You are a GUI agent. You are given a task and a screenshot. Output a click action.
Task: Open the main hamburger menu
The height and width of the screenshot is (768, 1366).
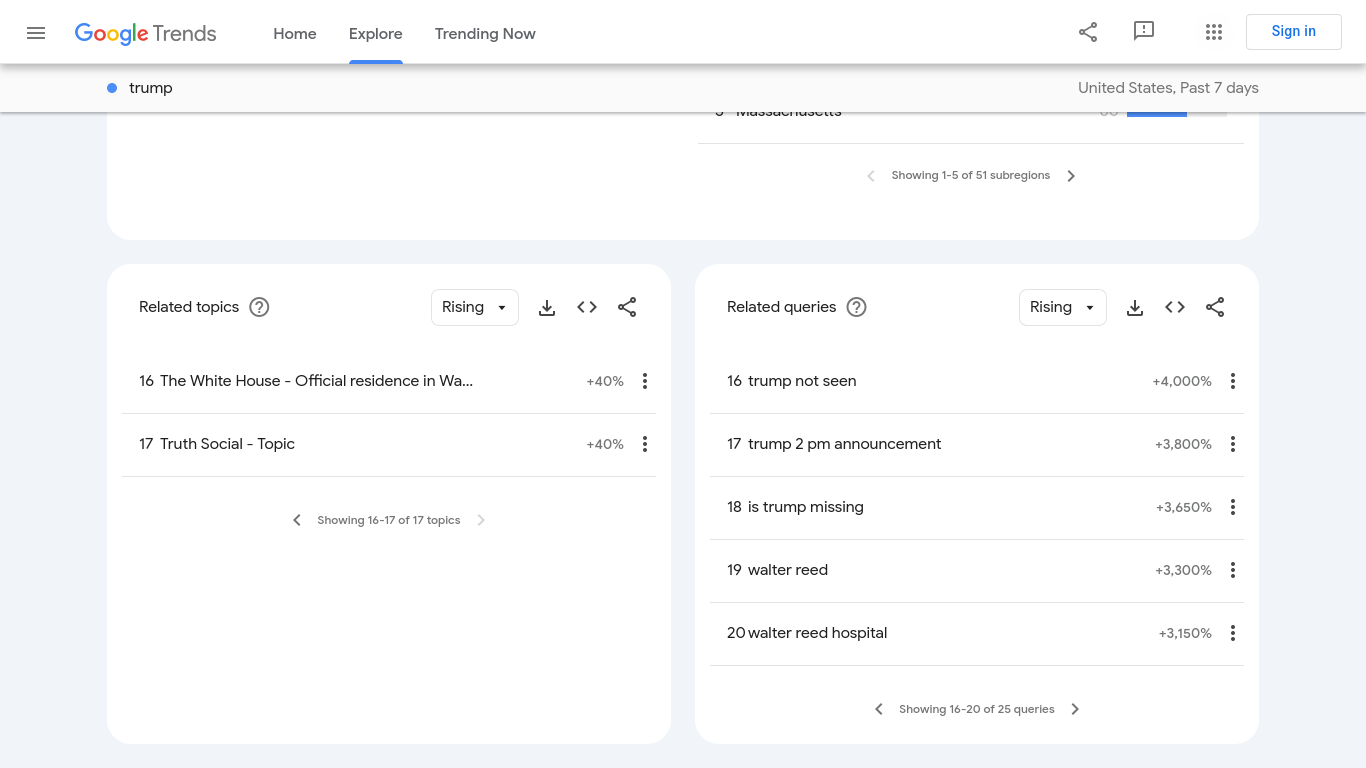(36, 33)
